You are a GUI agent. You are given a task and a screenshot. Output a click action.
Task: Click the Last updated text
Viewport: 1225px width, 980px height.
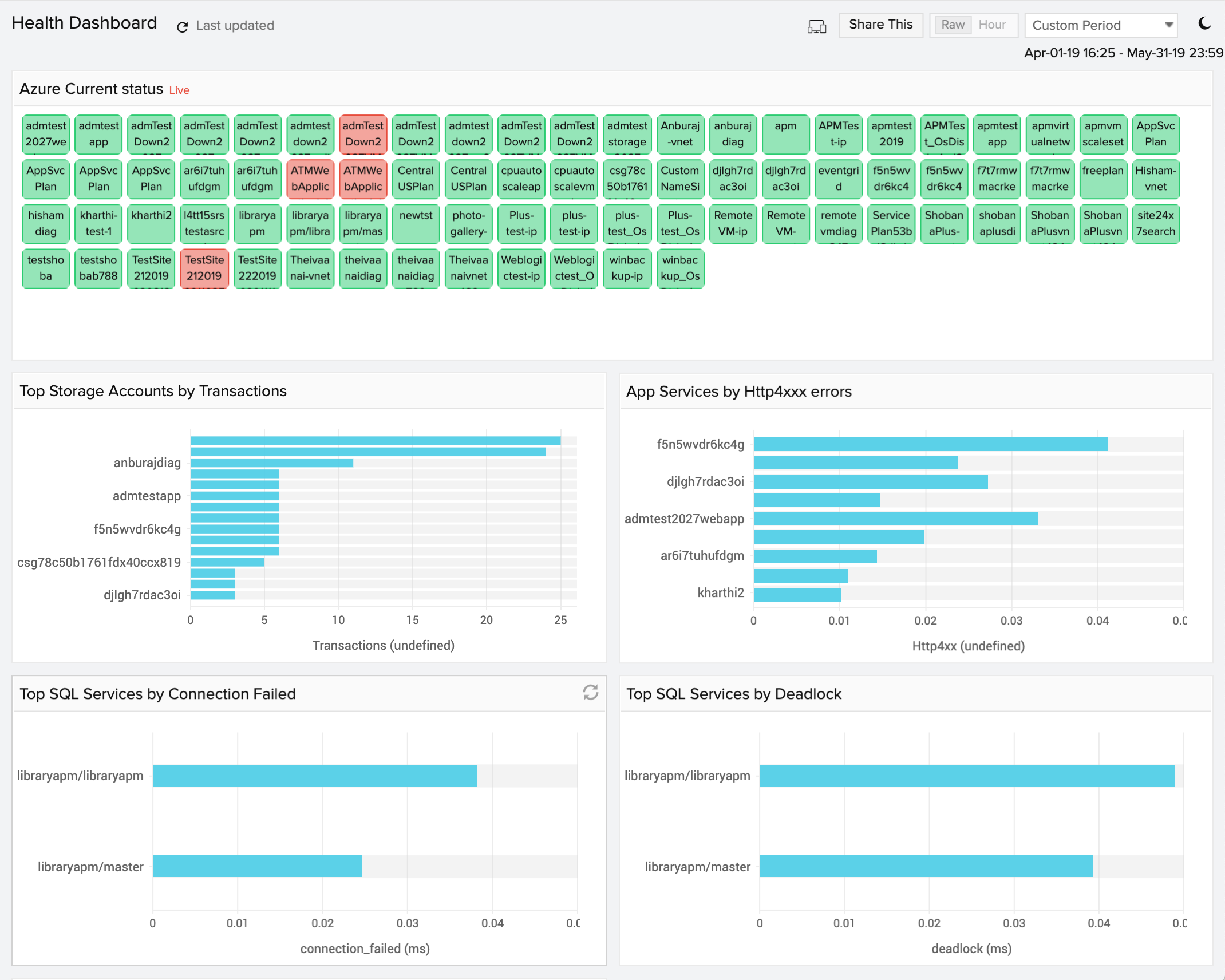[235, 26]
